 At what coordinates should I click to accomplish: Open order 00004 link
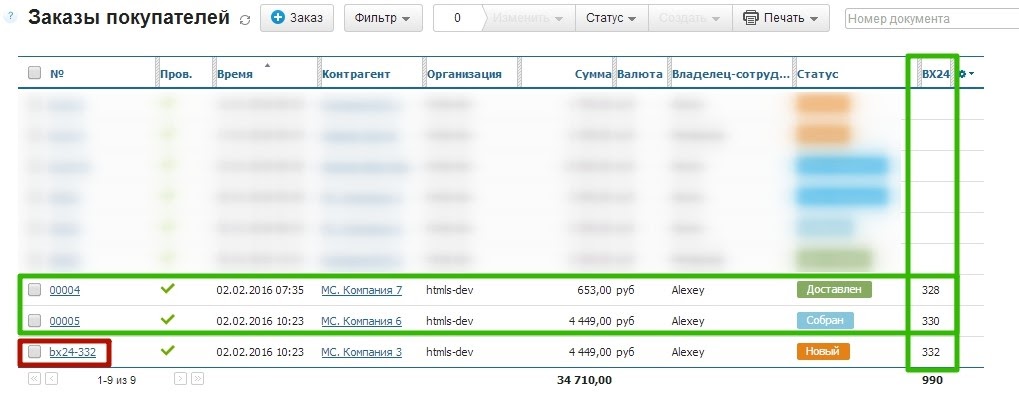click(65, 290)
